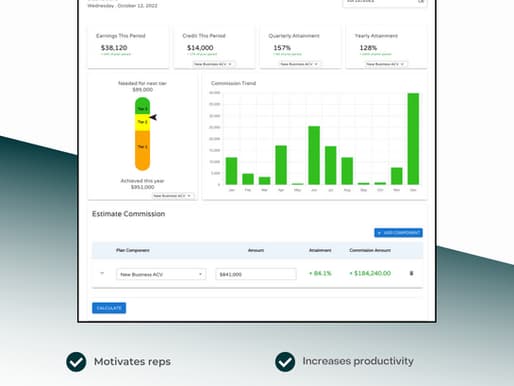Image resolution: width=514 pixels, height=386 pixels.
Task: Open Quarterly Attainment New Business ACV dropdown
Action: [x=300, y=64]
